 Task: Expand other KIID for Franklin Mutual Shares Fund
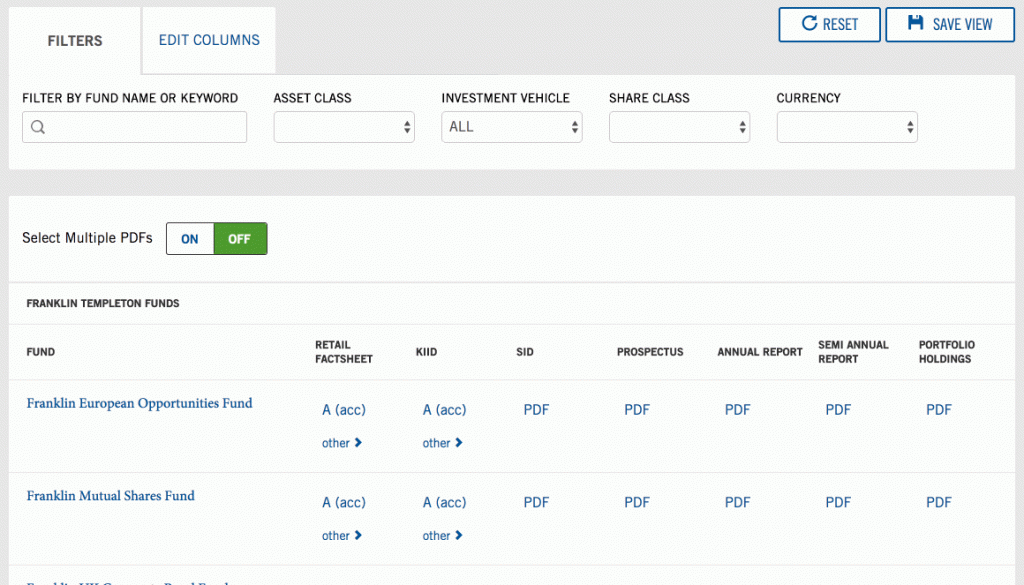tap(442, 536)
